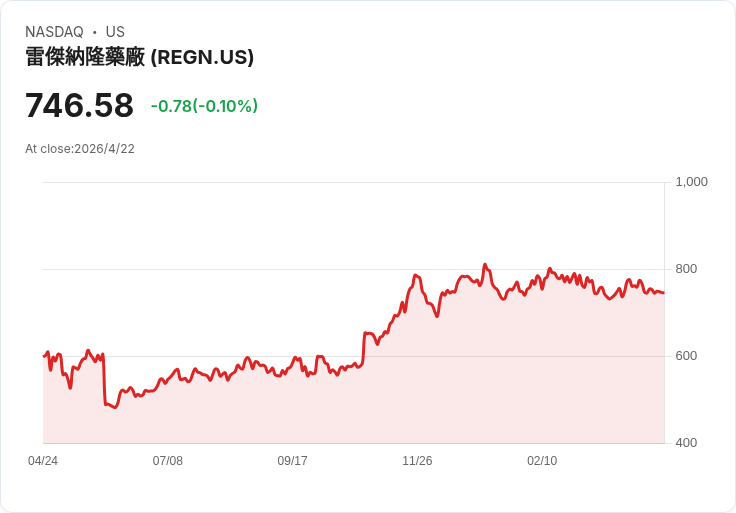Select the 1,000 y-axis label
This screenshot has height=513, width=736.
tap(691, 182)
